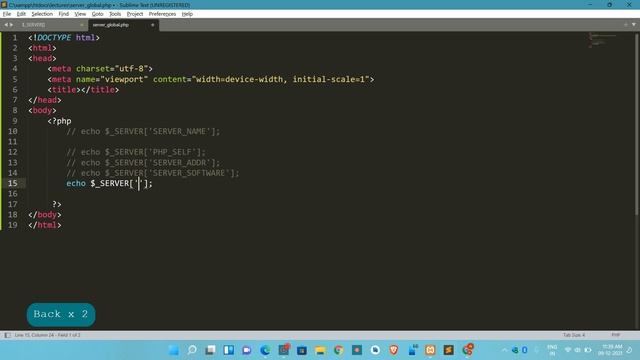This screenshot has width=640, height=360.
Task: Click the closing ?> line
Action: click(x=57, y=204)
